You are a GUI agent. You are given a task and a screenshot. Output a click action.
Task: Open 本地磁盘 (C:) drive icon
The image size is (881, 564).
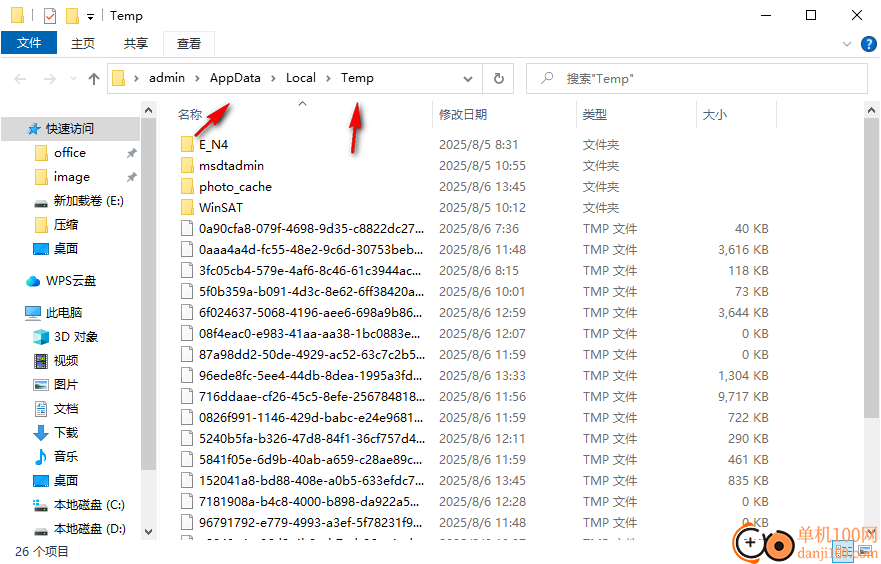pos(40,505)
